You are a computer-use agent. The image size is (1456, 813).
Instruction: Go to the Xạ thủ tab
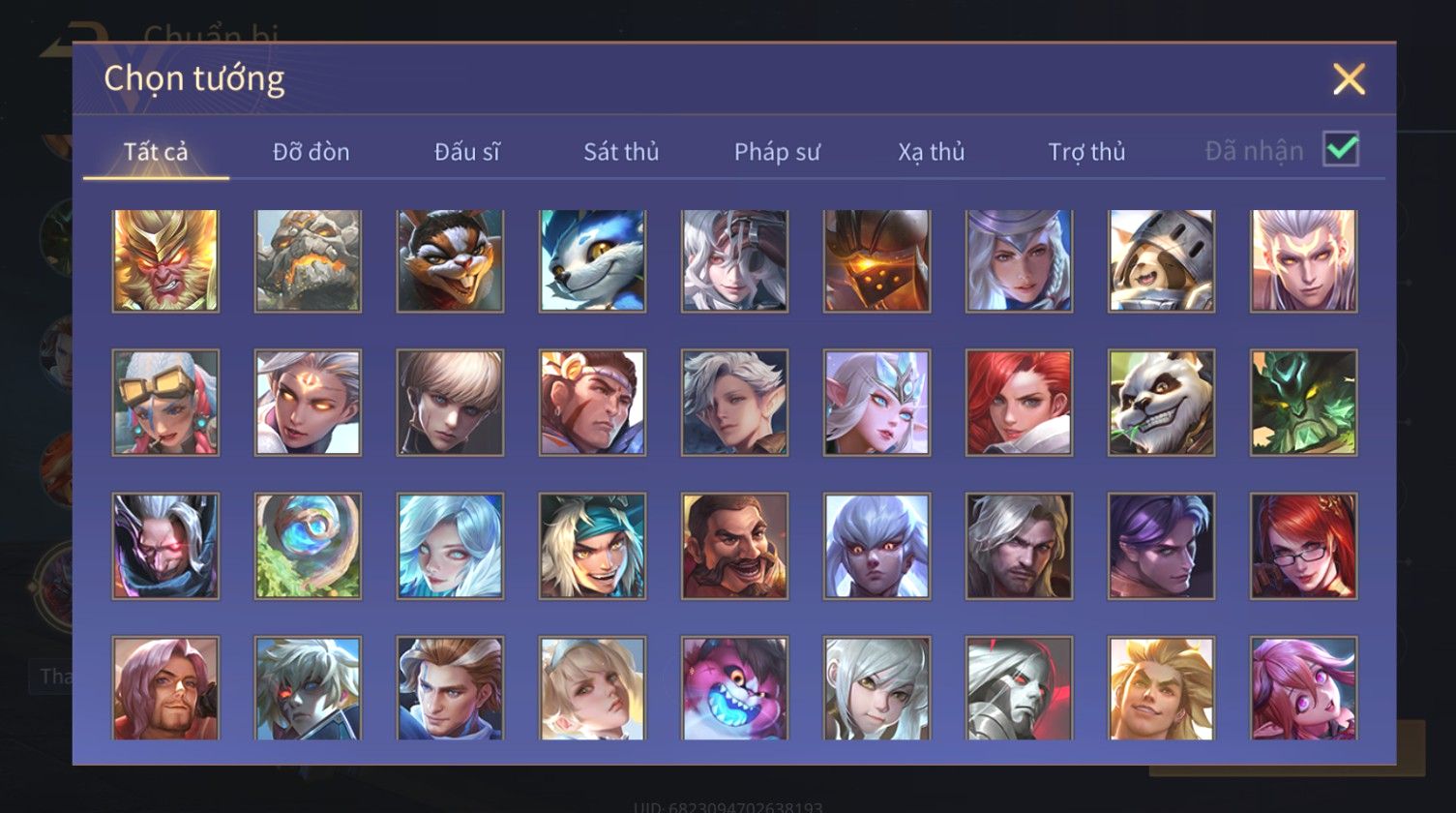[x=931, y=152]
